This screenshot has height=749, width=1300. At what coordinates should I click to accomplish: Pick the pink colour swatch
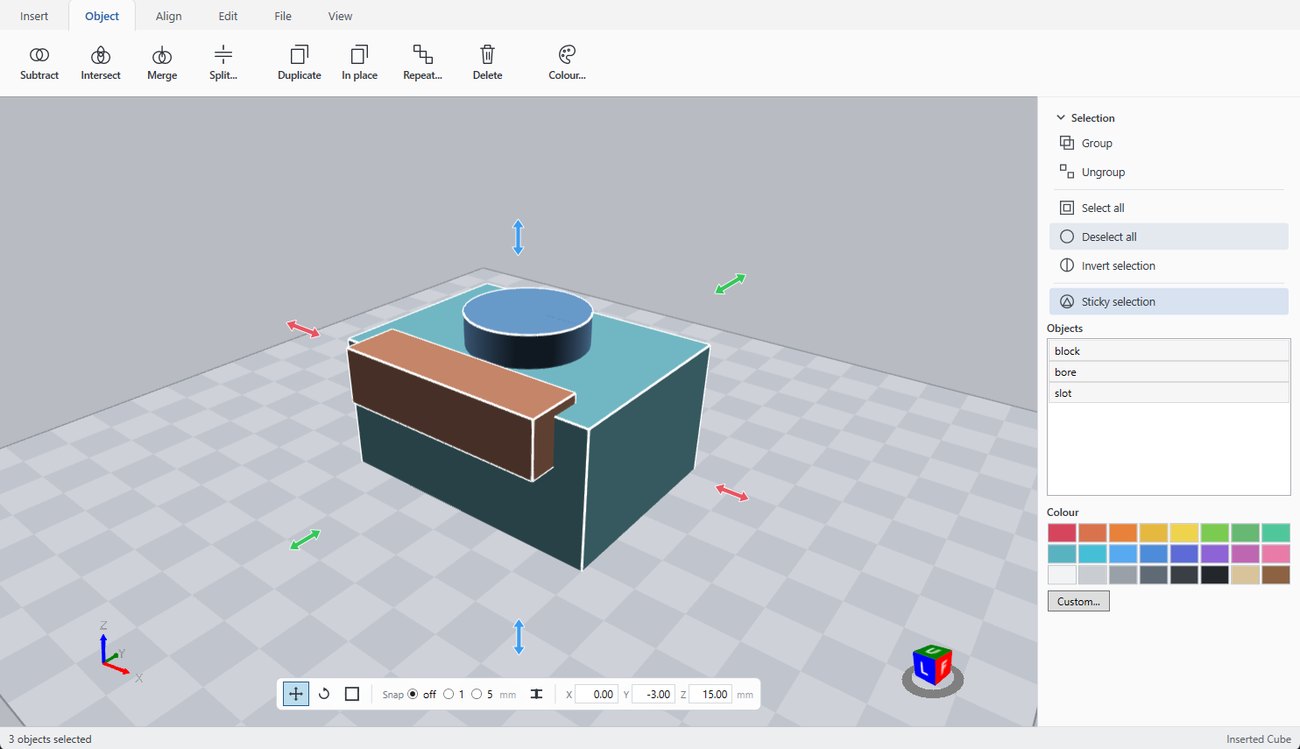tap(1276, 554)
